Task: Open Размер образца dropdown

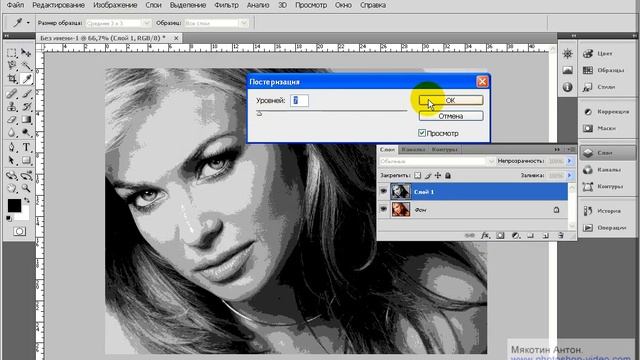Action: point(118,23)
